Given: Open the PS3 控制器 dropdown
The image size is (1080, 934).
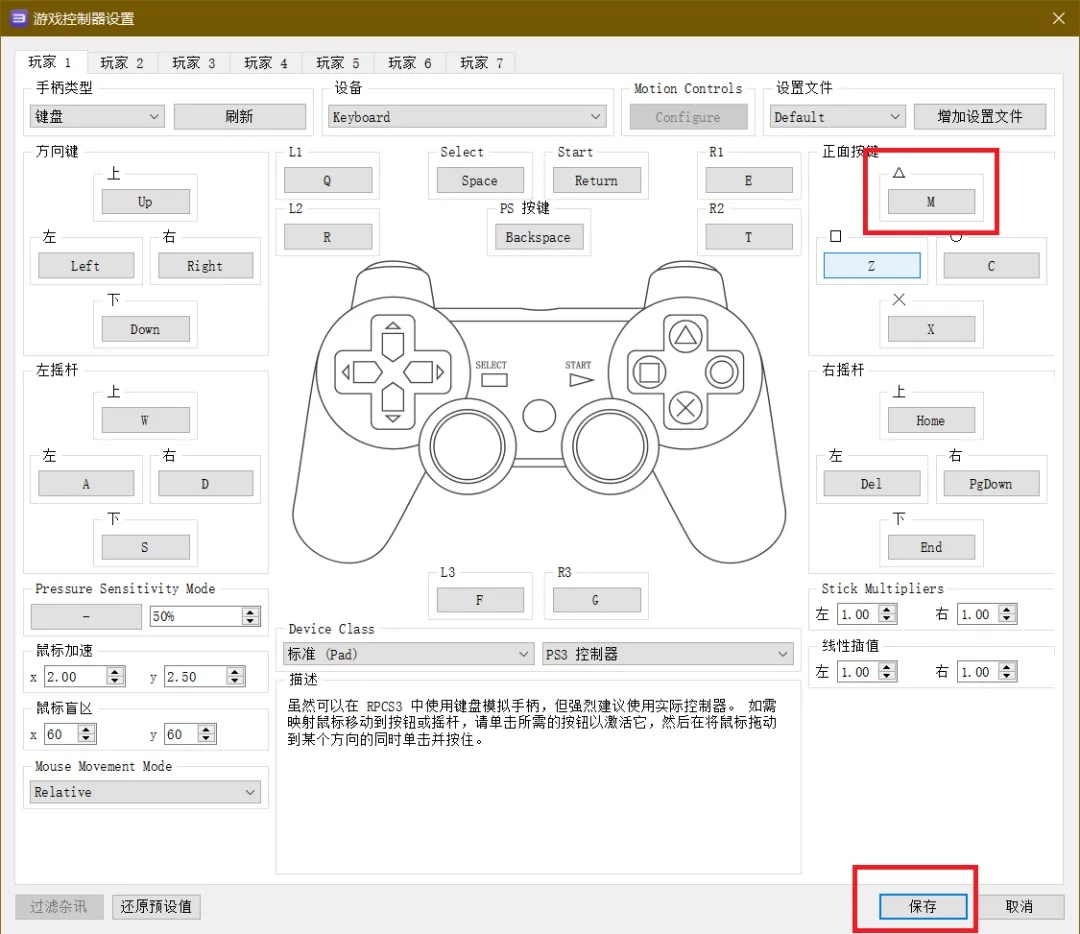Looking at the screenshot, I should (x=667, y=654).
